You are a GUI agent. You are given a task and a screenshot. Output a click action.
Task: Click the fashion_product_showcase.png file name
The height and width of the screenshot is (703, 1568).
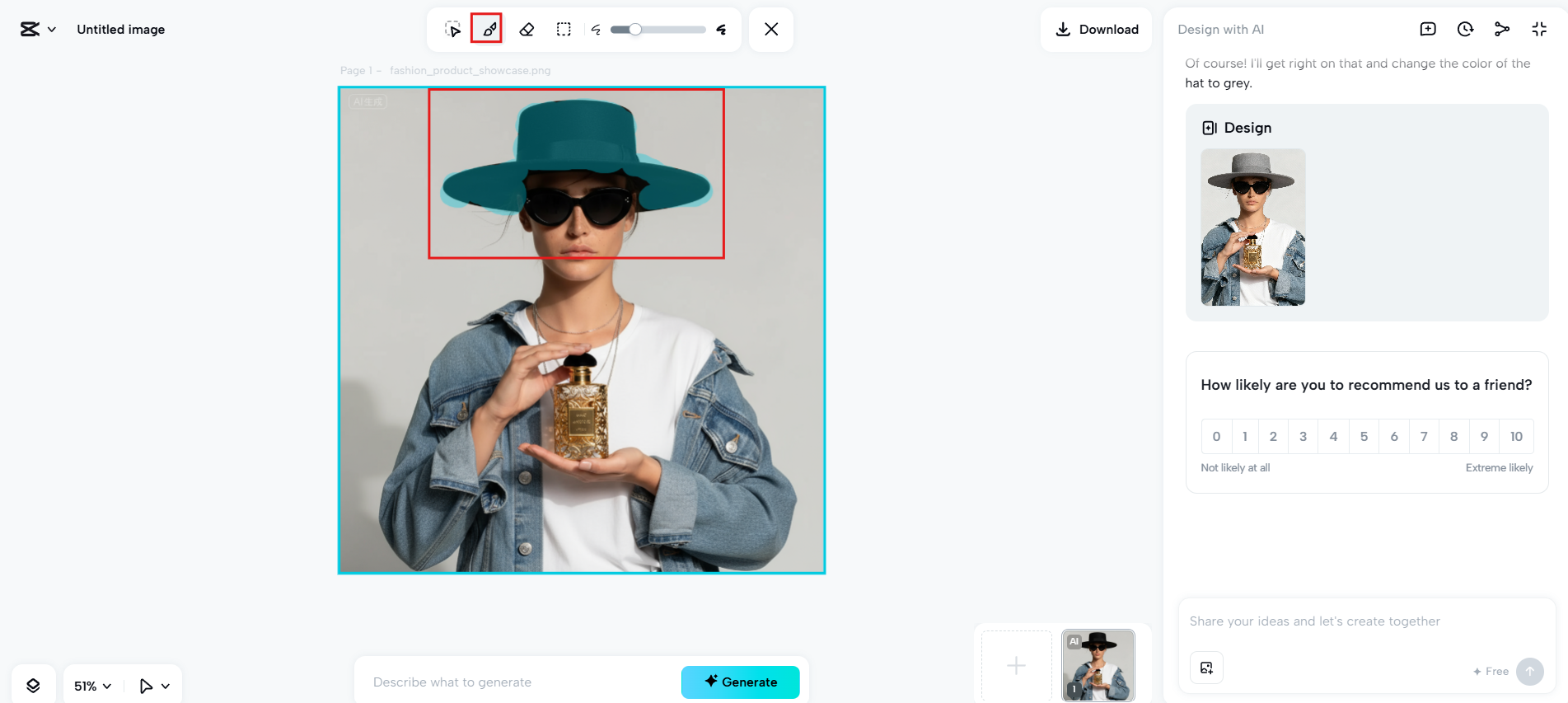[x=470, y=71]
